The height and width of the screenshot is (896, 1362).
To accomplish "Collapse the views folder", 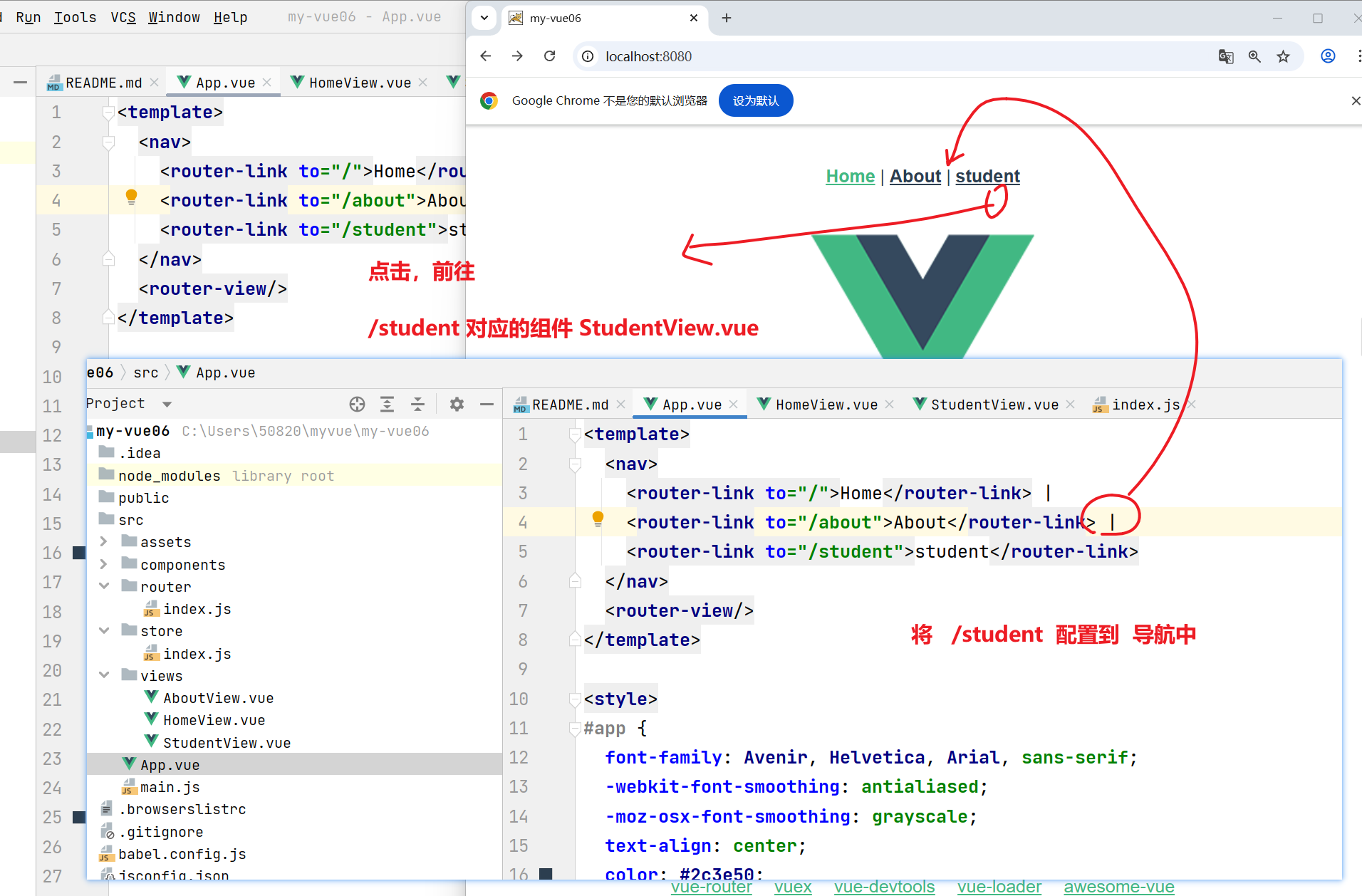I will pos(104,674).
